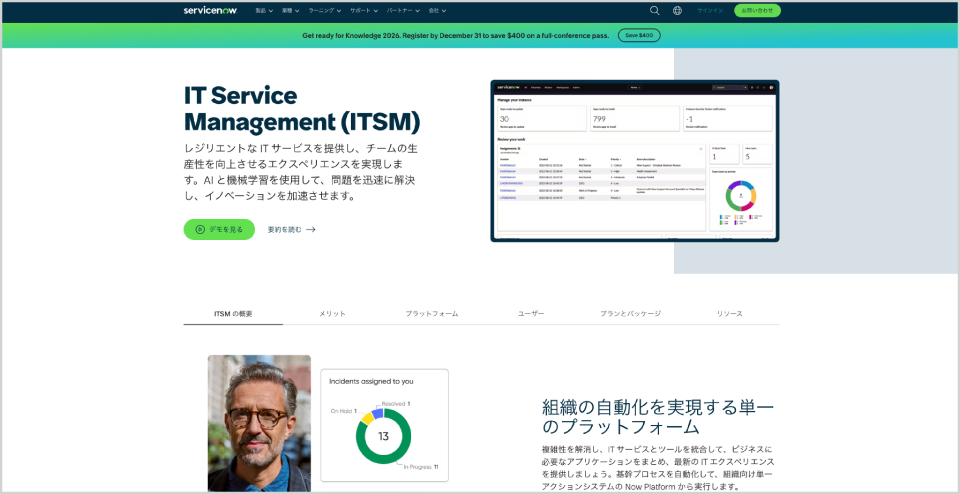Expand the 会社 menu
This screenshot has height=494, width=960.
[x=437, y=10]
